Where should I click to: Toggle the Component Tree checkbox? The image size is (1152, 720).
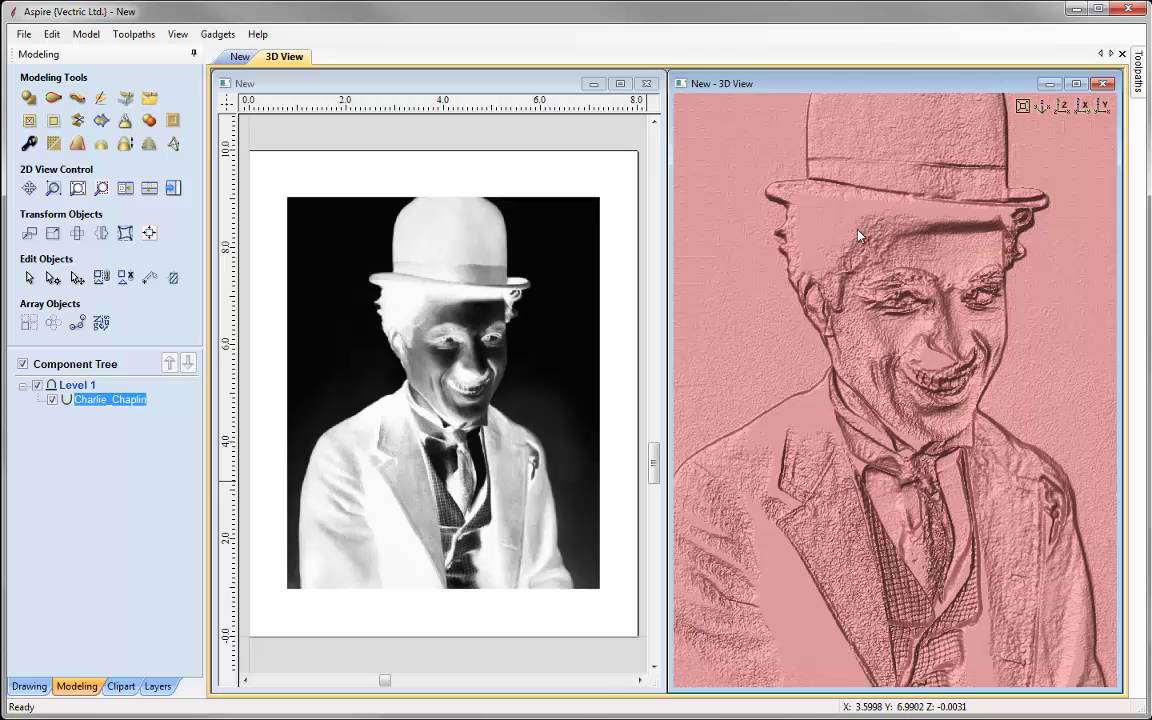point(23,364)
